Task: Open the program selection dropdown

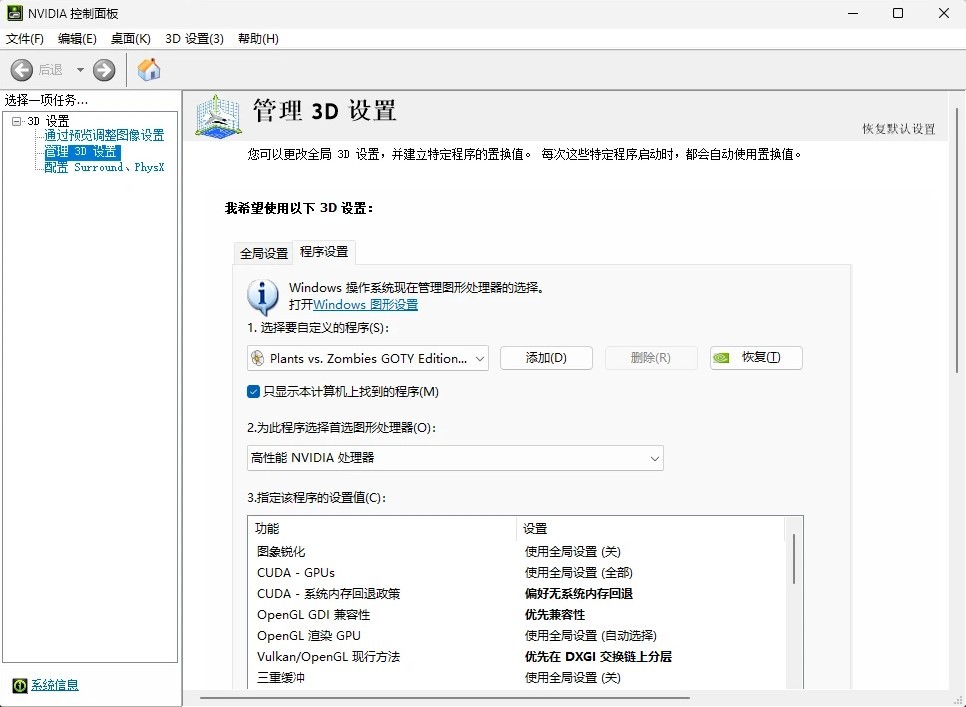Action: coord(478,358)
